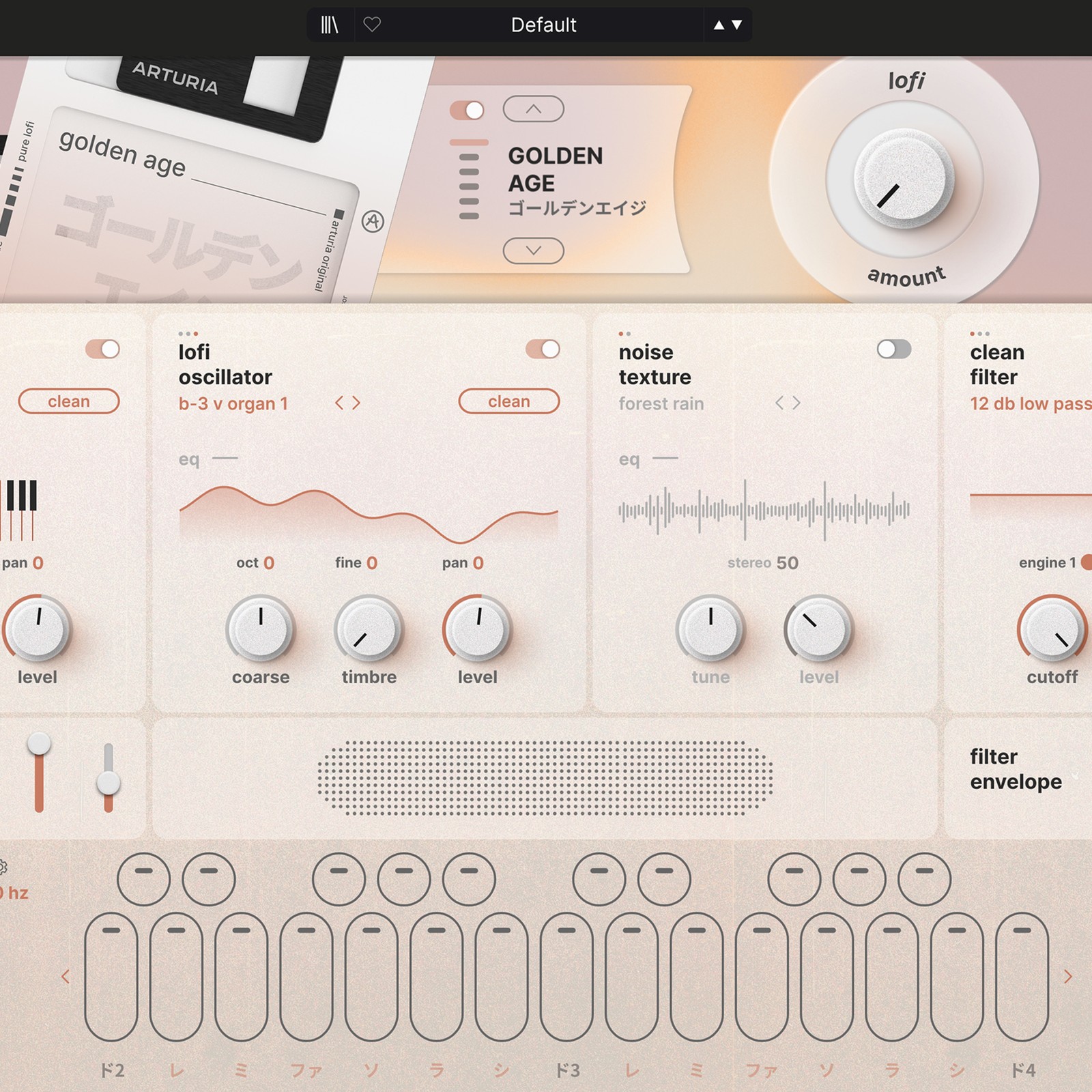Play the ド4 key
The image size is (1092, 1092).
(1022, 977)
